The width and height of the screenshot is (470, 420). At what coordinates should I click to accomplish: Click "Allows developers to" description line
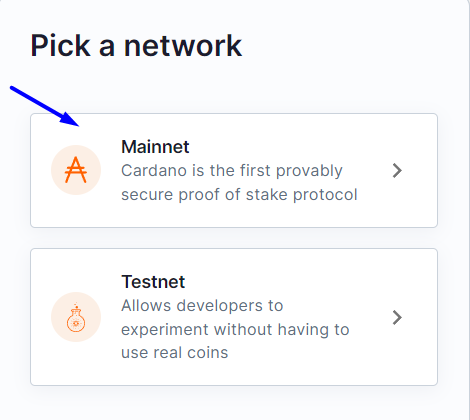pos(202,306)
